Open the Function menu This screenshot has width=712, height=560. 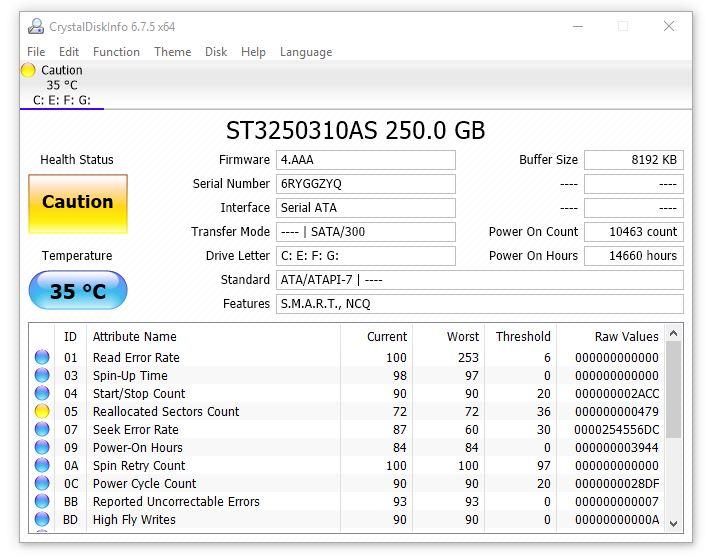(116, 52)
